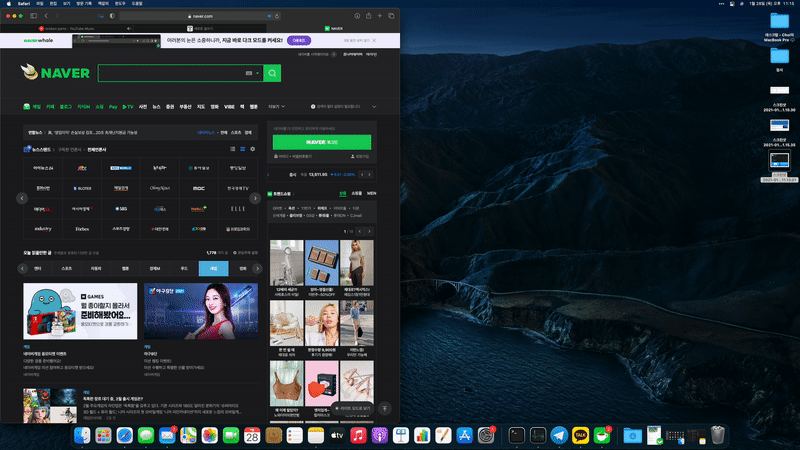Switch to the NAVER tab

[334, 29]
